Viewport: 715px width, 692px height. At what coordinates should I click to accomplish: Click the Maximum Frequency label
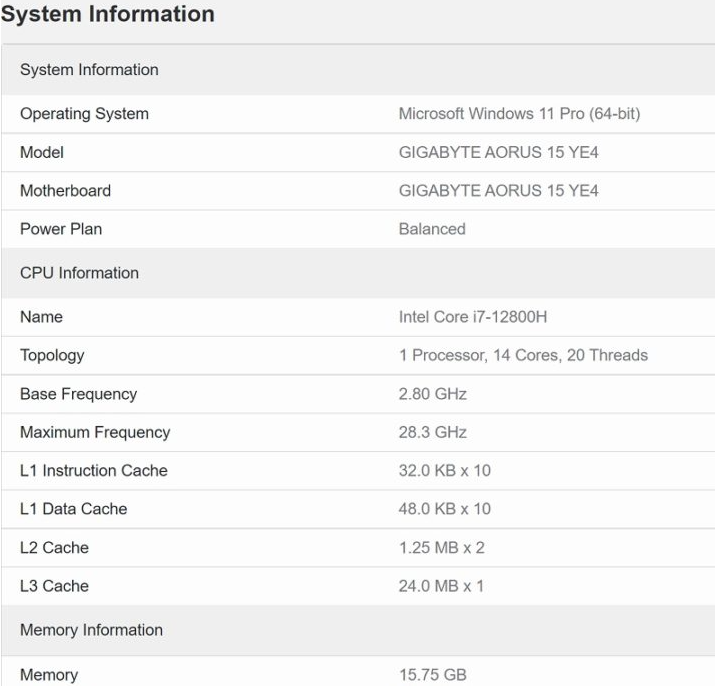click(95, 432)
